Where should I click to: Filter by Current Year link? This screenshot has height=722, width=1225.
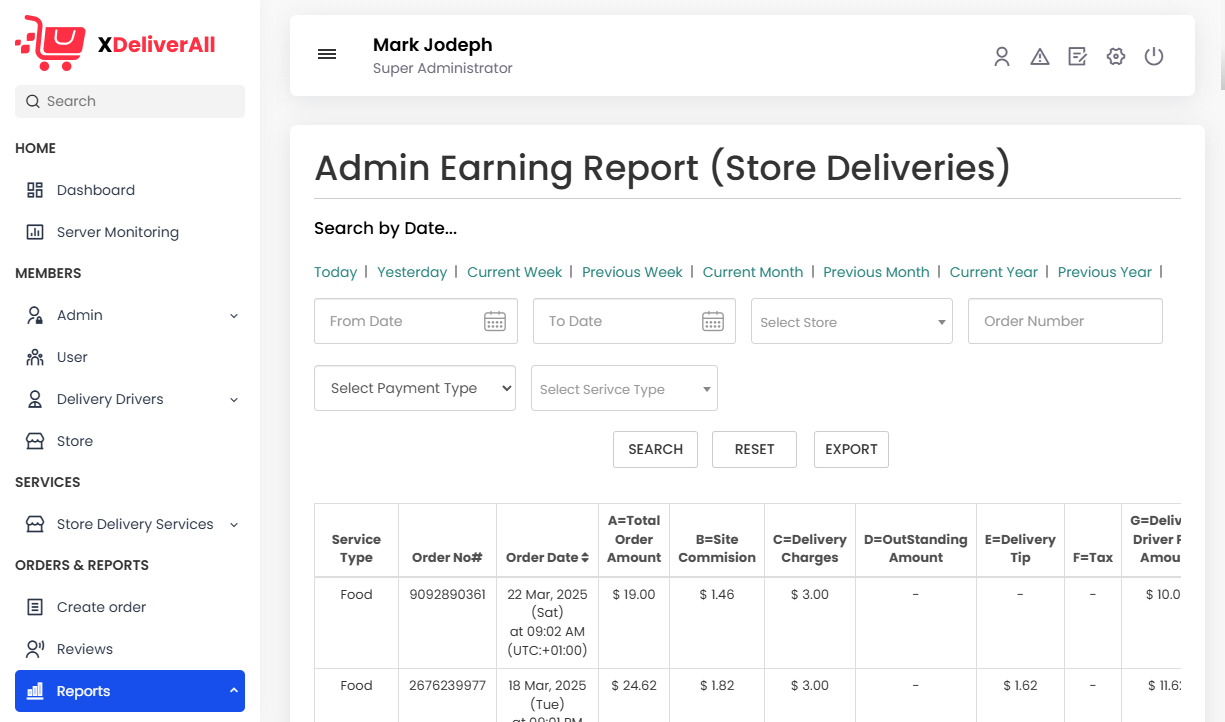[x=994, y=272]
